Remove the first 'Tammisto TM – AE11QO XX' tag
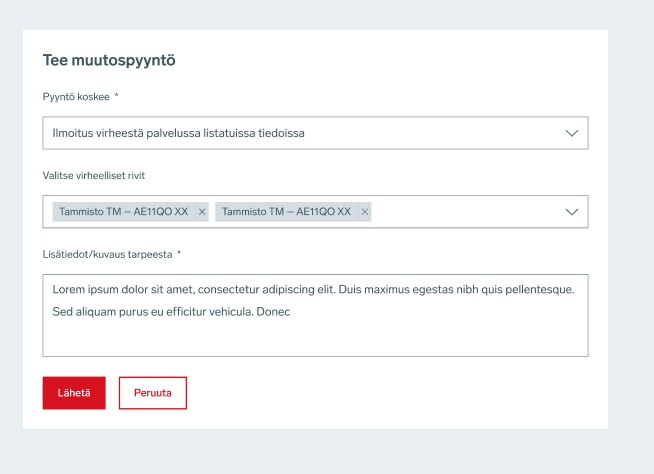 [202, 212]
